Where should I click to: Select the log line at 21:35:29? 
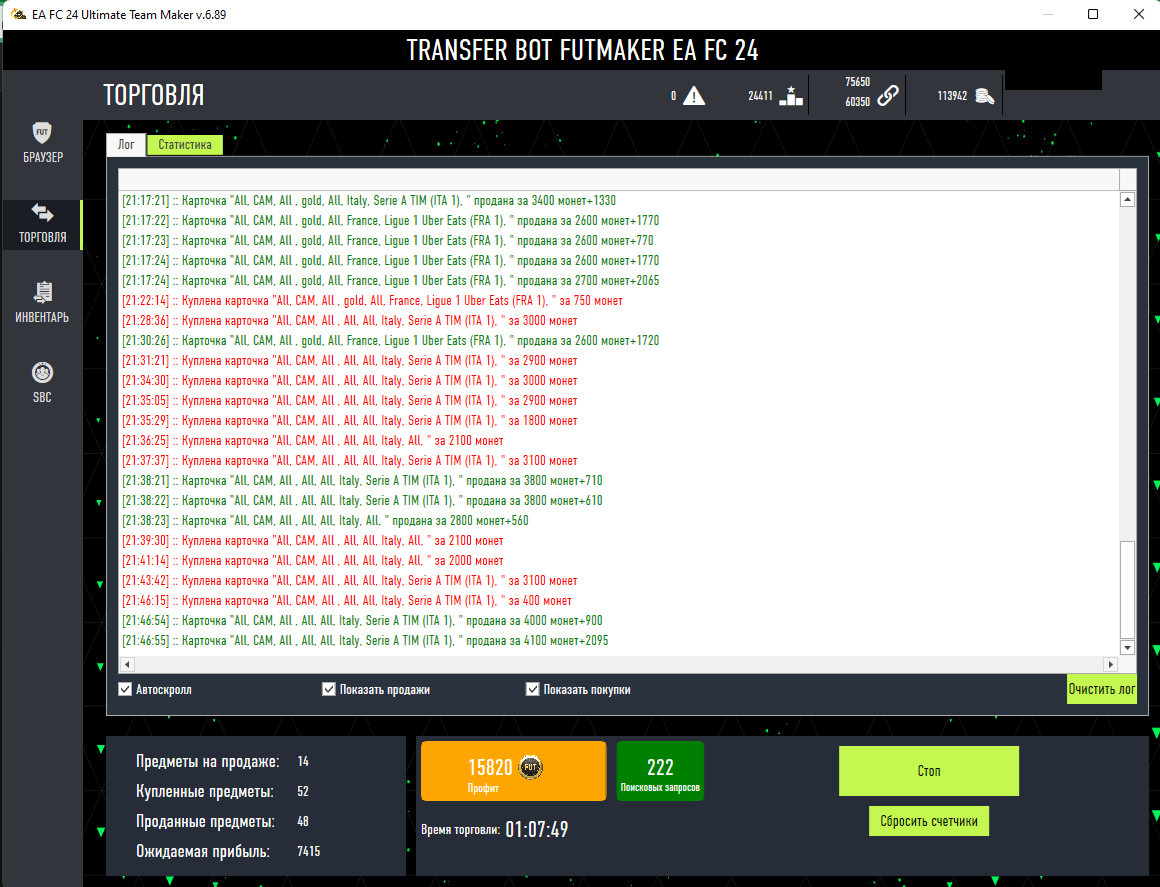pyautogui.click(x=349, y=420)
